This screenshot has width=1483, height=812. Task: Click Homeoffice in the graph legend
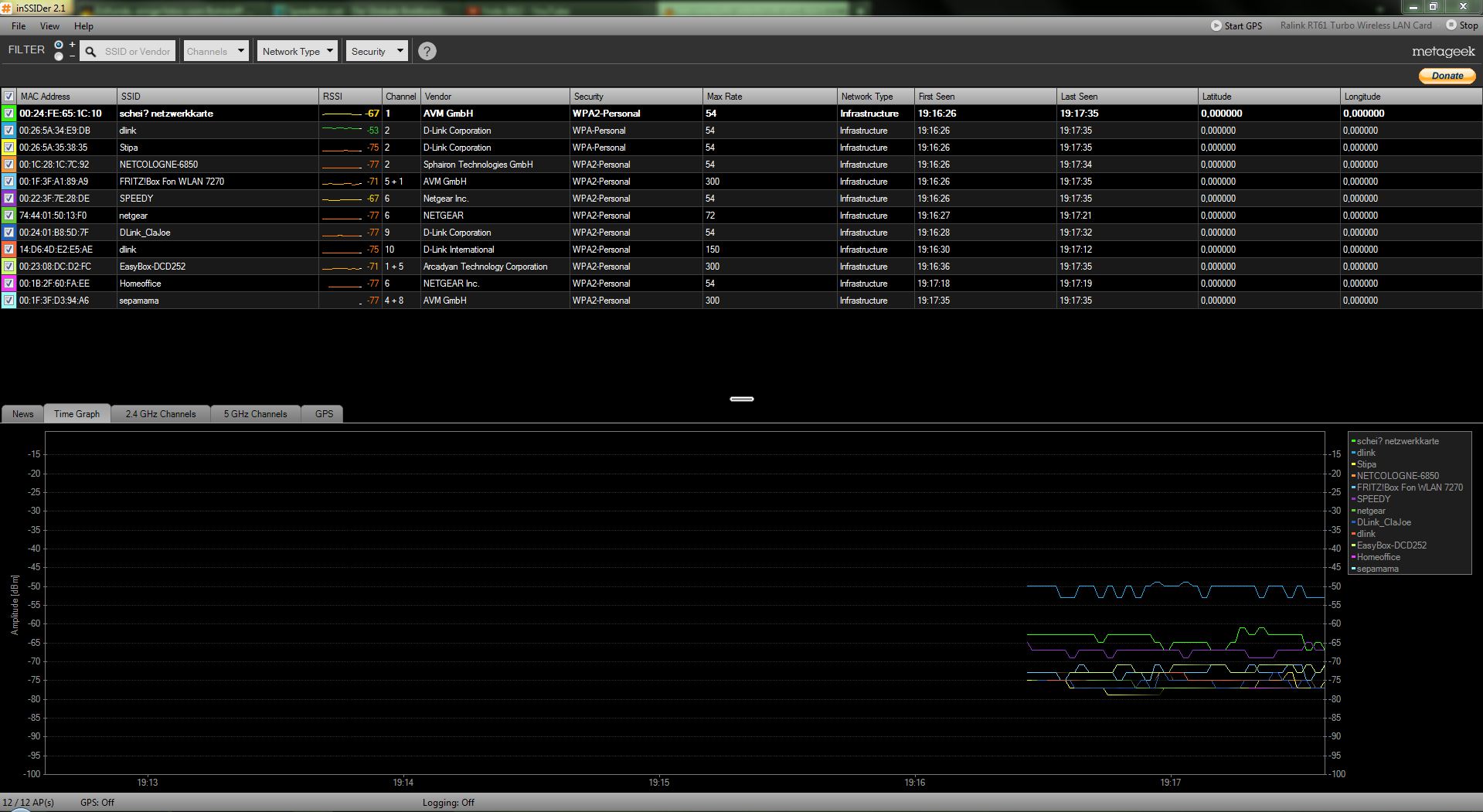[x=1378, y=557]
